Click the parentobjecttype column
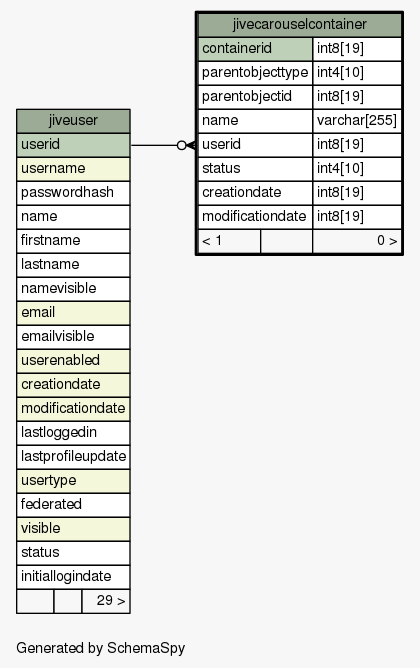The width and height of the screenshot is (420, 668). [255, 73]
